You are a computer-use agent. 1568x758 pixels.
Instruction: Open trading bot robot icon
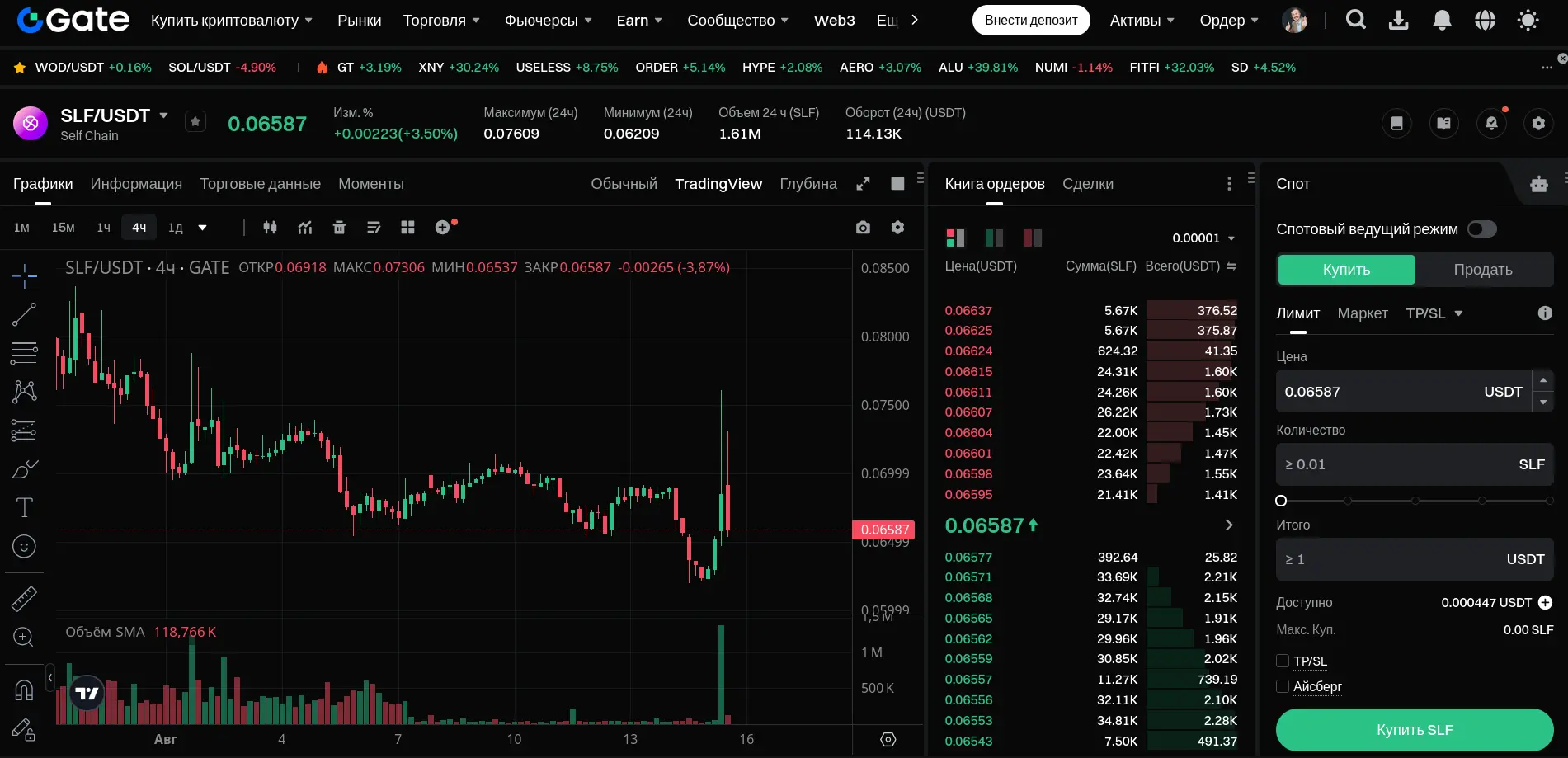pyautogui.click(x=1539, y=184)
